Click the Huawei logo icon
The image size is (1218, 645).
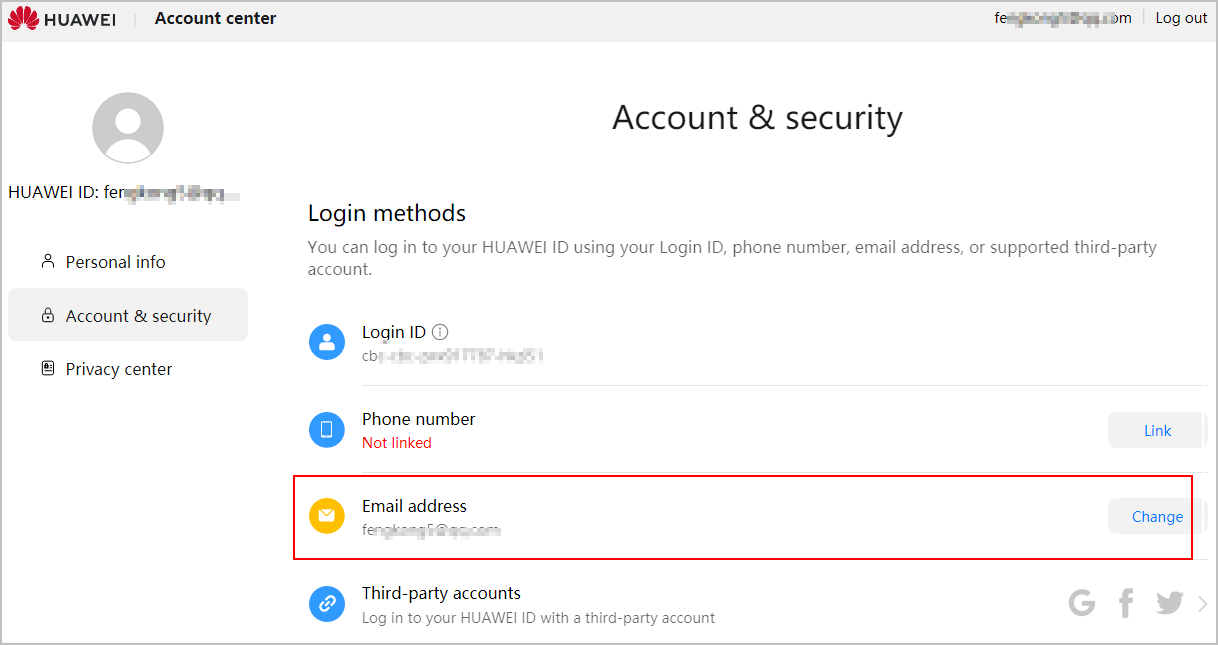[x=24, y=18]
